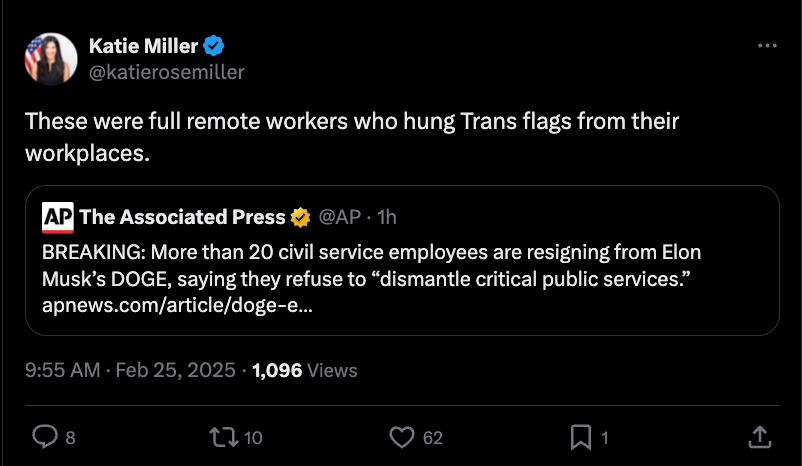Open Katie Miller's profile picture
Screen dimensions: 802x466
click(51, 59)
